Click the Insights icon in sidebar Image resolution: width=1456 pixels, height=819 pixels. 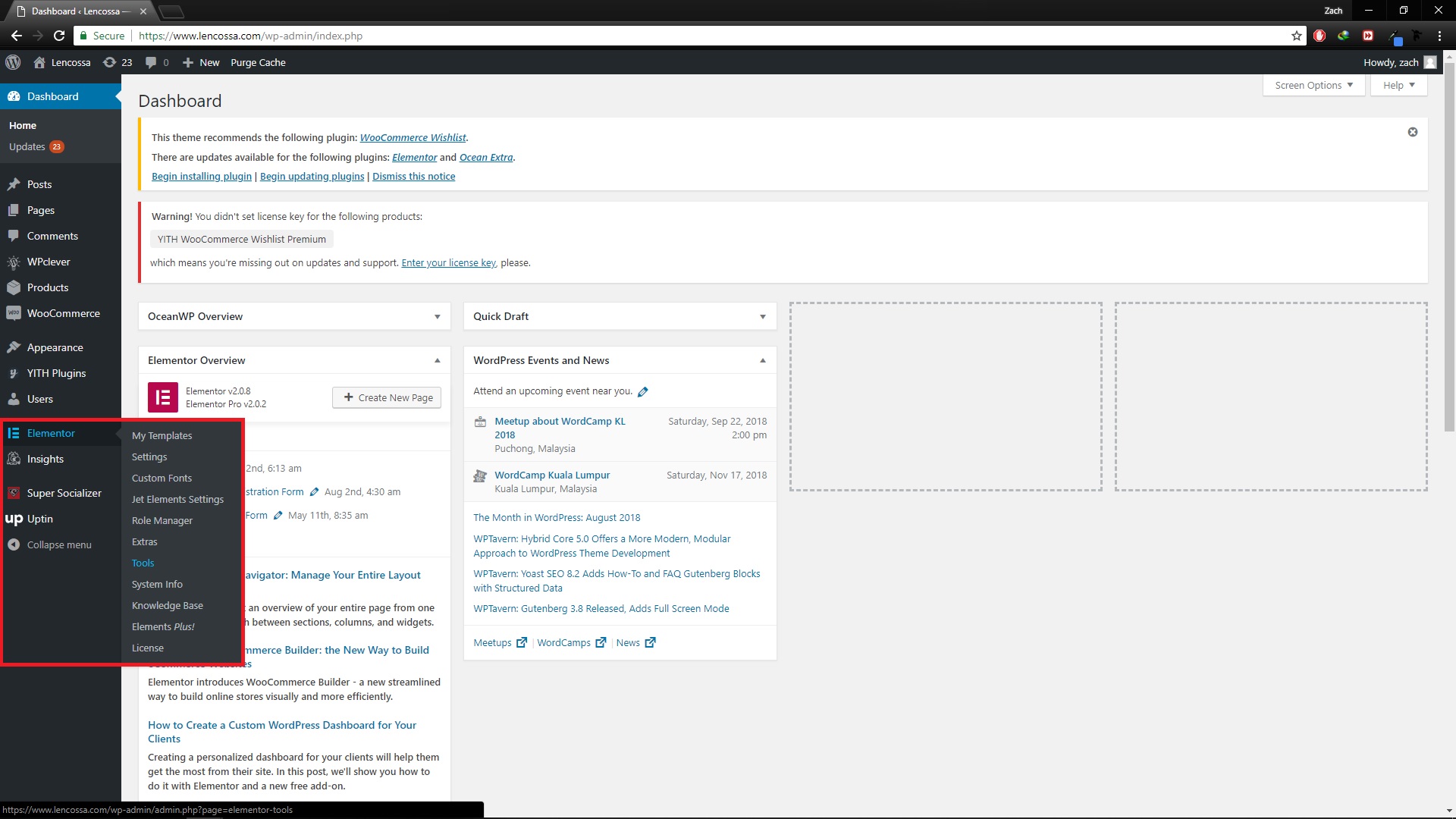(14, 459)
